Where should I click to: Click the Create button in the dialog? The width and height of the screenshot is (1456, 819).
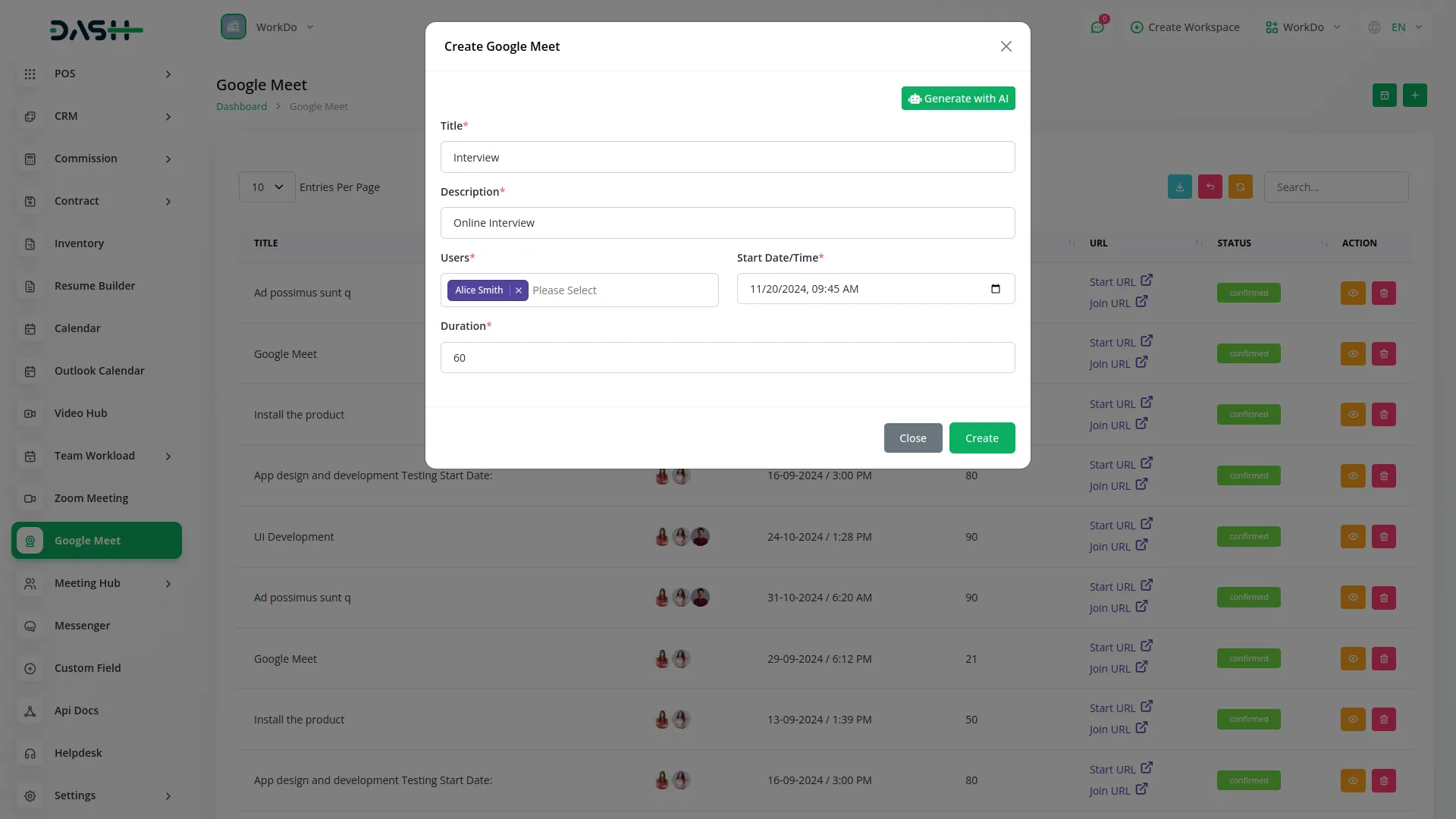(x=981, y=438)
